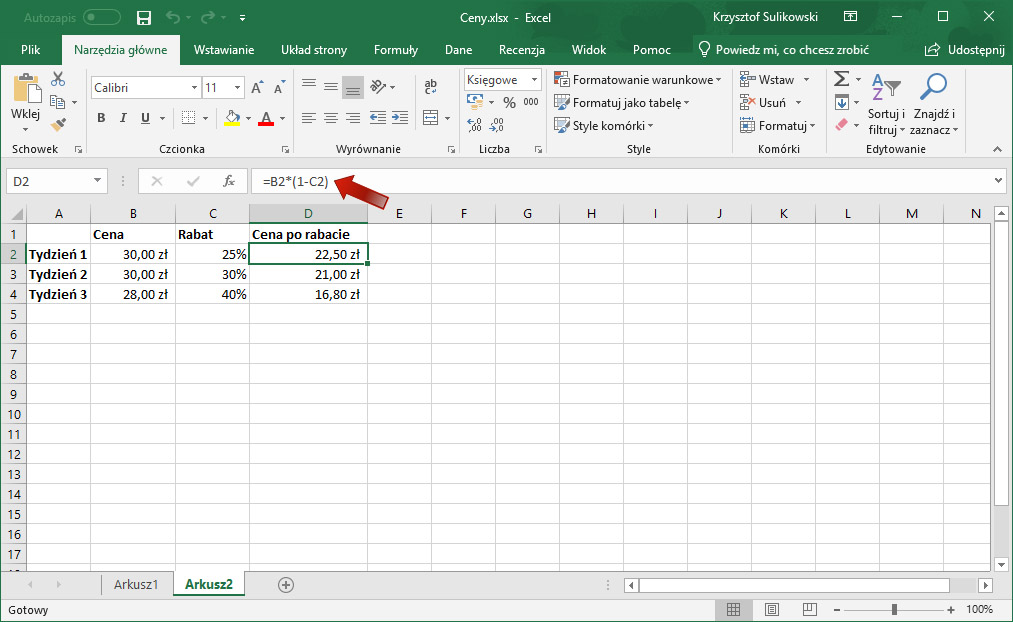The height and width of the screenshot is (622, 1013).
Task: Collapse the ribbon with the chevron
Action: click(997, 151)
